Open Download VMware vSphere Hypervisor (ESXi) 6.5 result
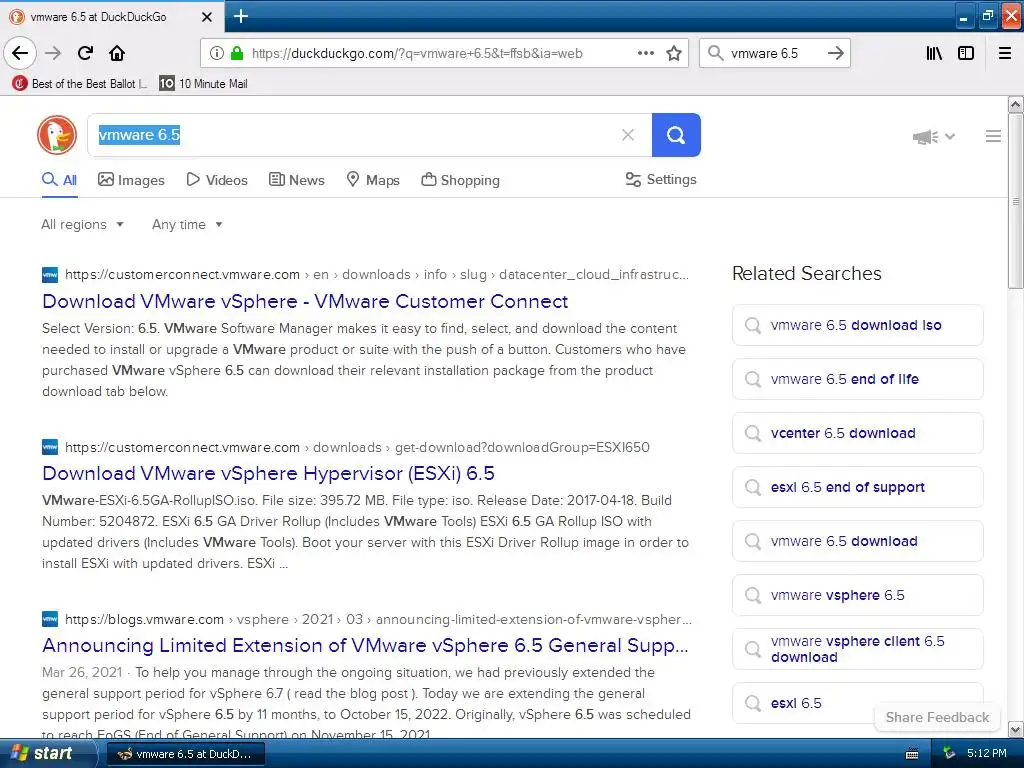Image resolution: width=1024 pixels, height=768 pixels. pyautogui.click(x=268, y=473)
